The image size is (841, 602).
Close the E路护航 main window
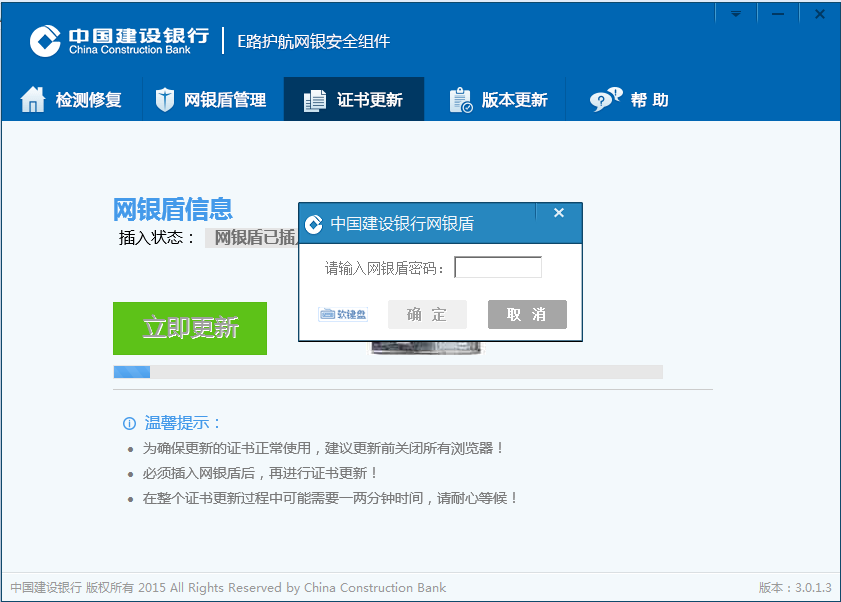(x=820, y=13)
